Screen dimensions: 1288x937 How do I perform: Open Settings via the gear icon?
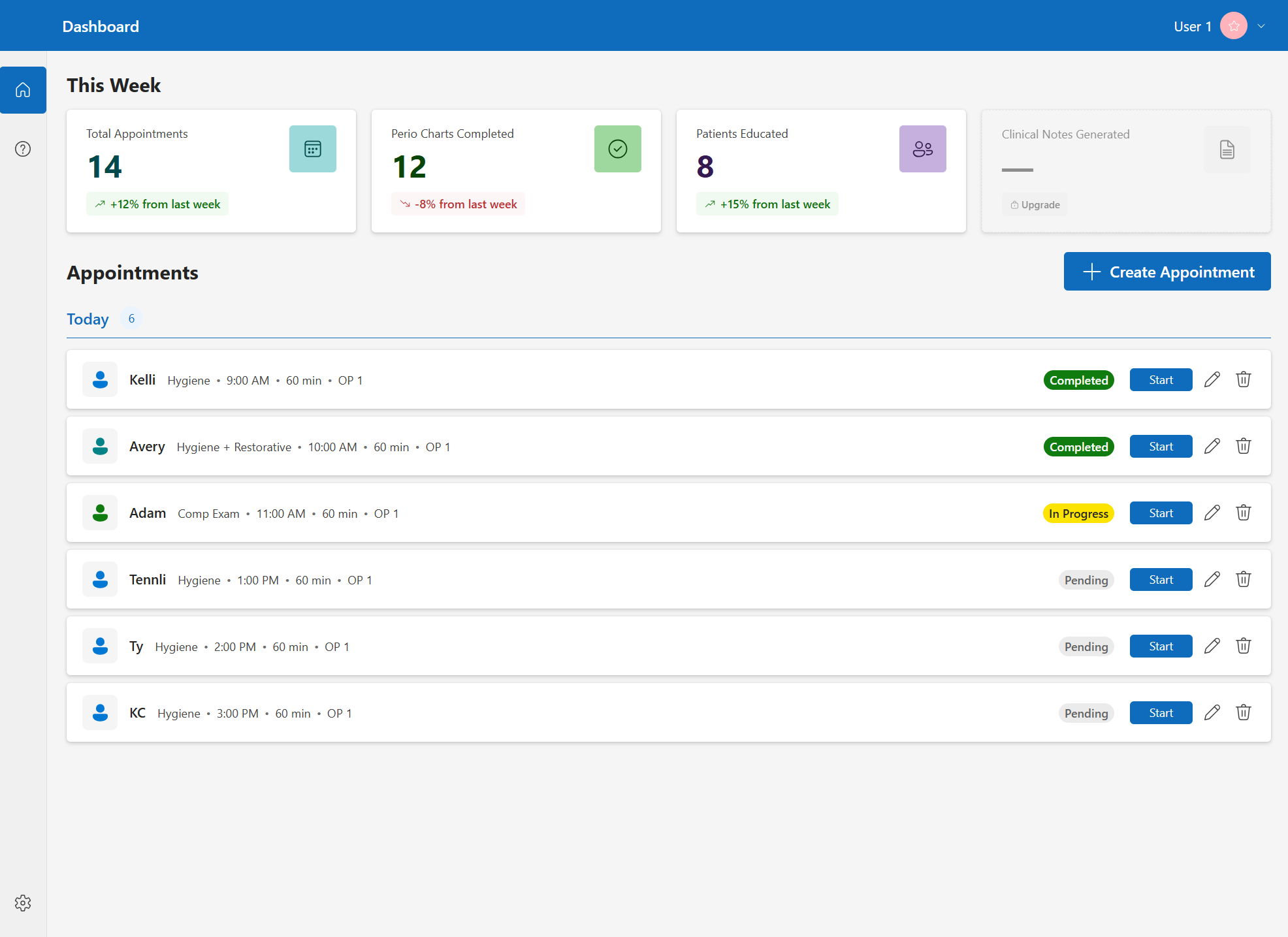tap(23, 903)
